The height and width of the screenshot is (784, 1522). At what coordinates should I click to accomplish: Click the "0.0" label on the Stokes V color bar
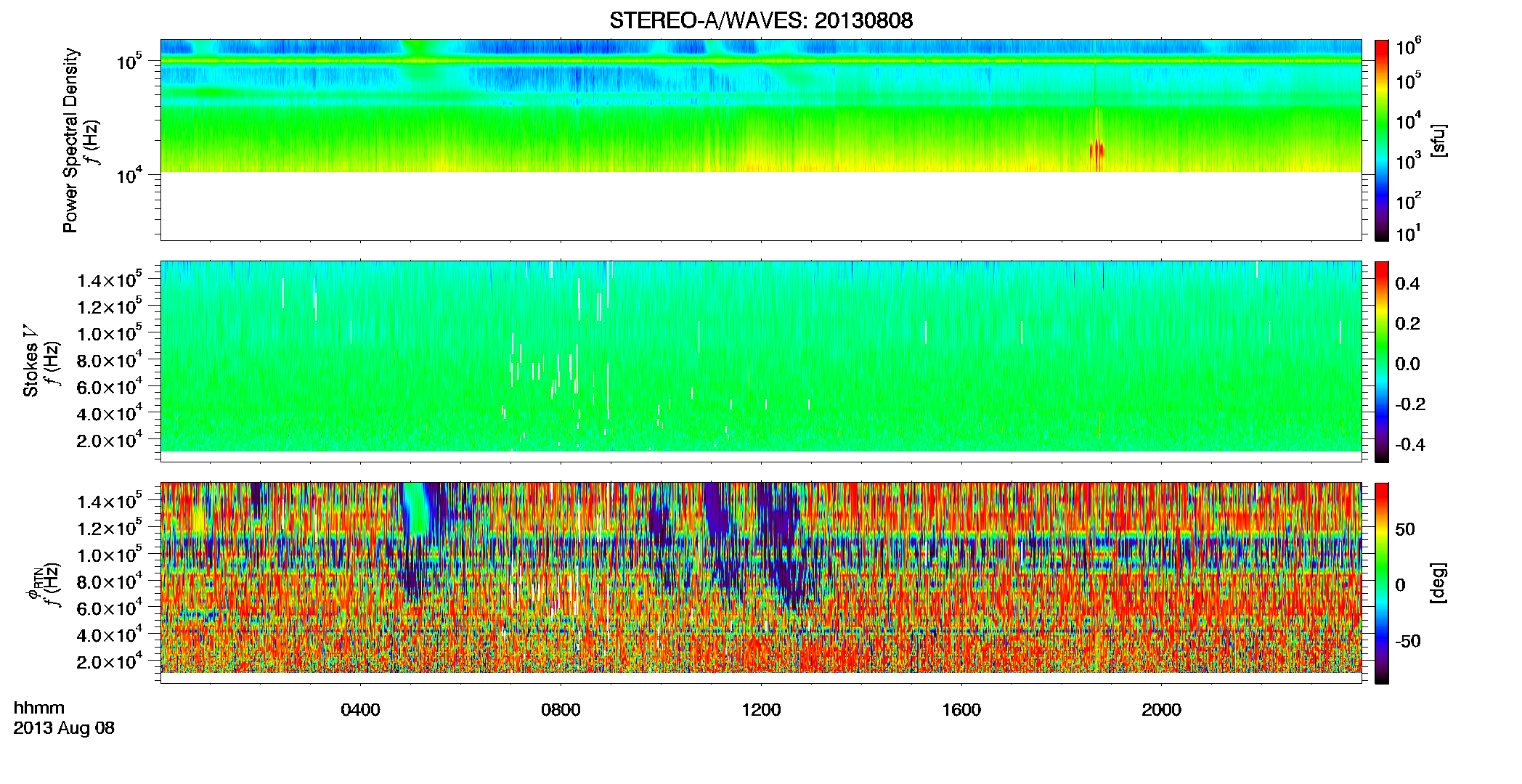point(1407,364)
